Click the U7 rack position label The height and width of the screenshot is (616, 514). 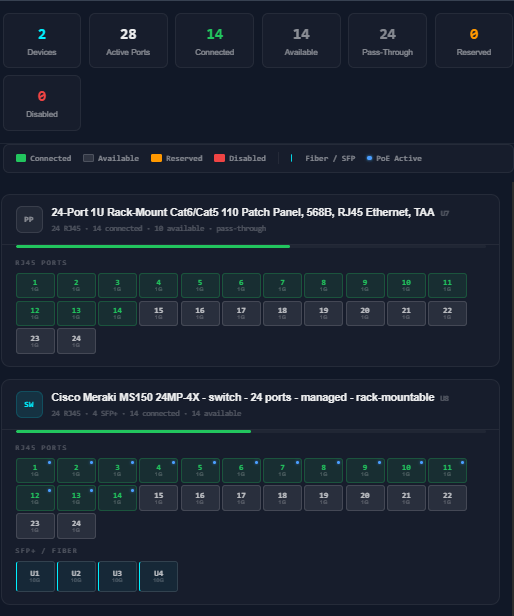tap(445, 213)
